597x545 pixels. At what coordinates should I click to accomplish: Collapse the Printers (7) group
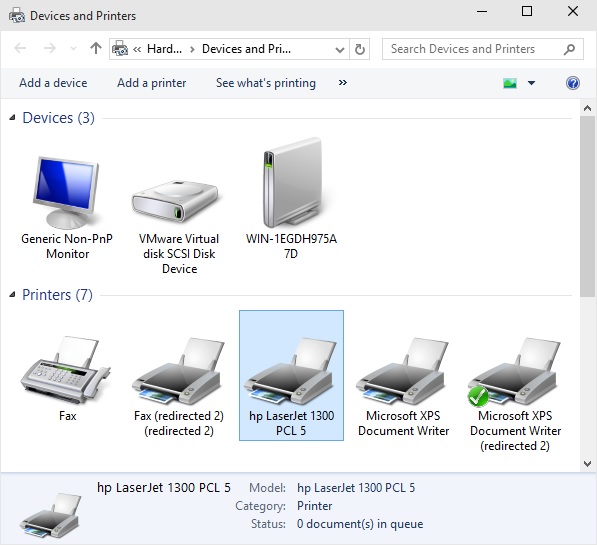[12, 294]
